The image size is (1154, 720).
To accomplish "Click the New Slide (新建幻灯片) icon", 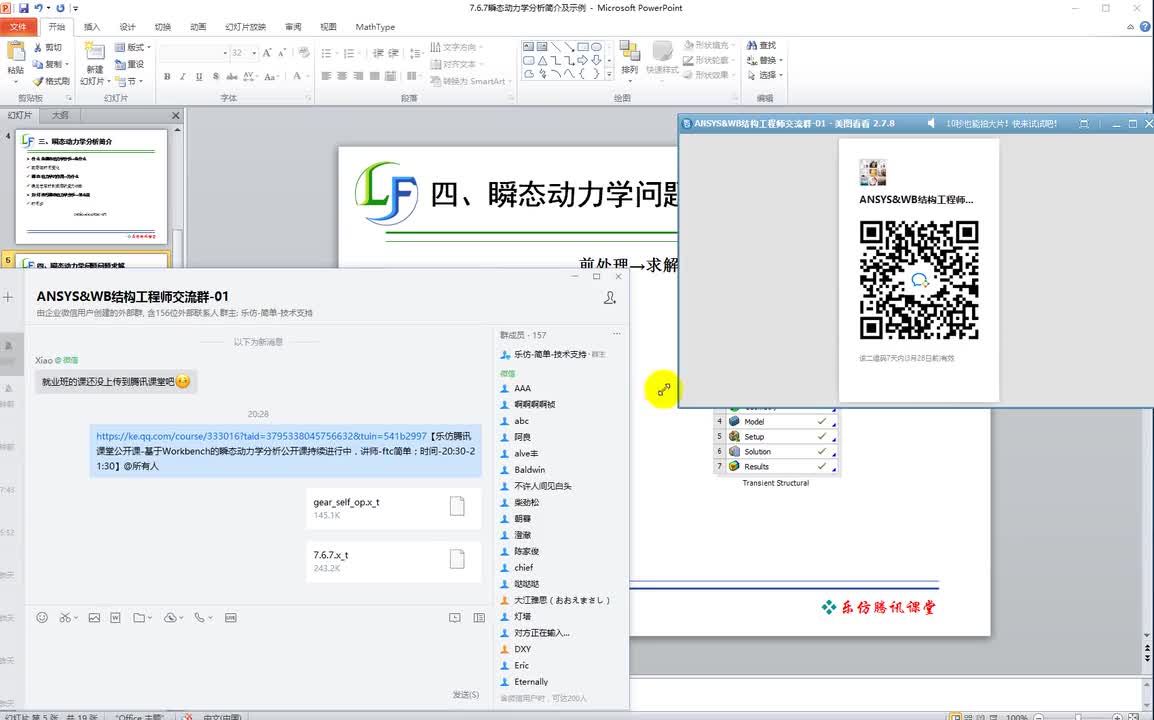I will point(94,51).
